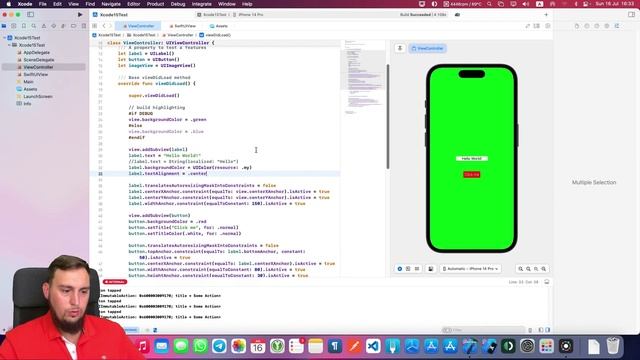
Task: Switch to the ViewController editor tab
Action: (x=138, y=26)
